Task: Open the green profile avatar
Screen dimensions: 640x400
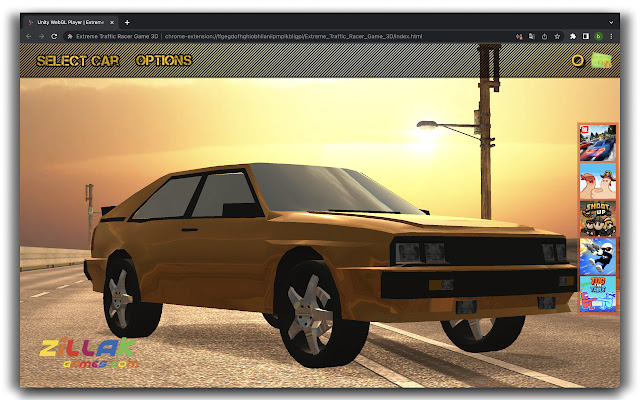Action: point(598,36)
